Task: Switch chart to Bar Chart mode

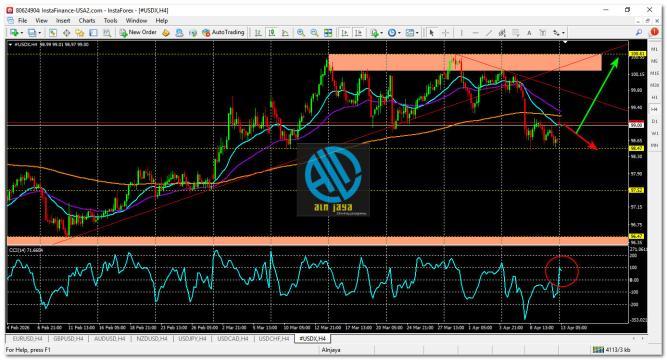Action: coord(258,33)
